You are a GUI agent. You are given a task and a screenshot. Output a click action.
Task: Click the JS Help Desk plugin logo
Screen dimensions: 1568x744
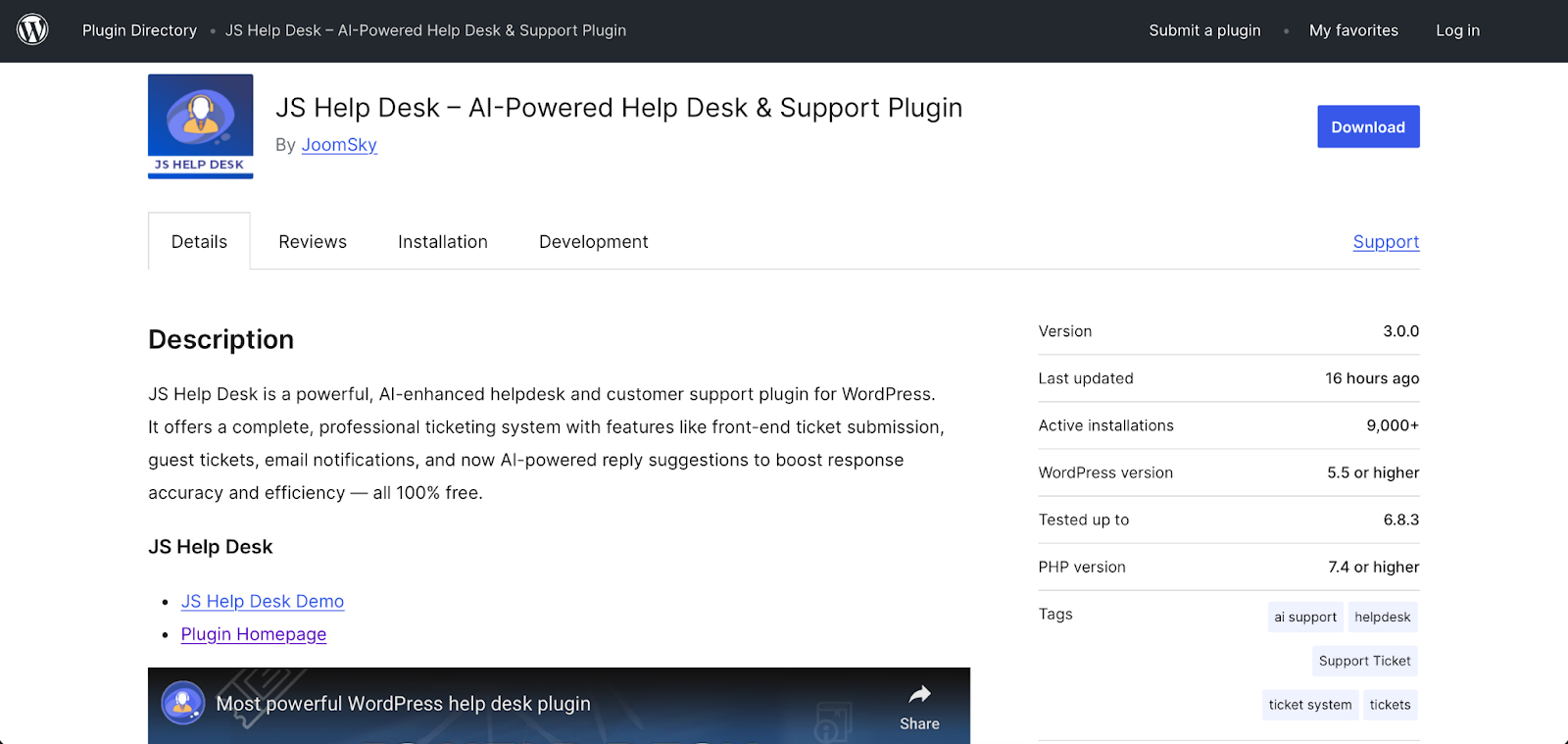click(x=201, y=126)
